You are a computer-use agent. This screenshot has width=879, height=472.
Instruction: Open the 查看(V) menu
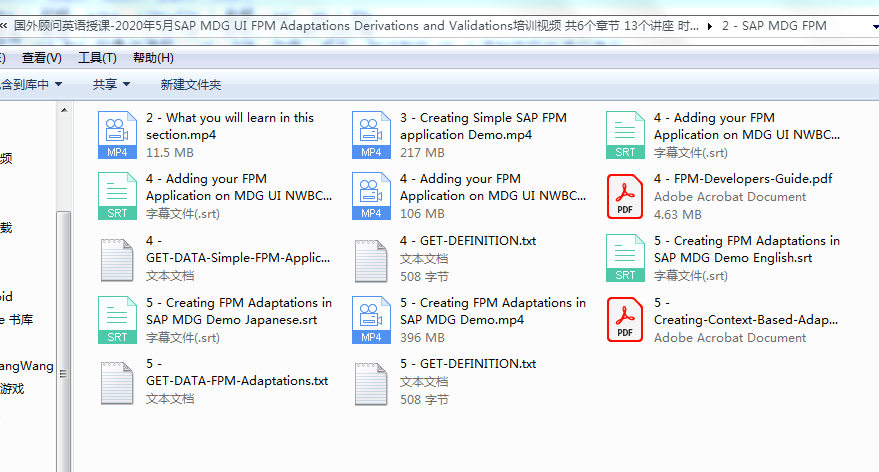(x=41, y=58)
